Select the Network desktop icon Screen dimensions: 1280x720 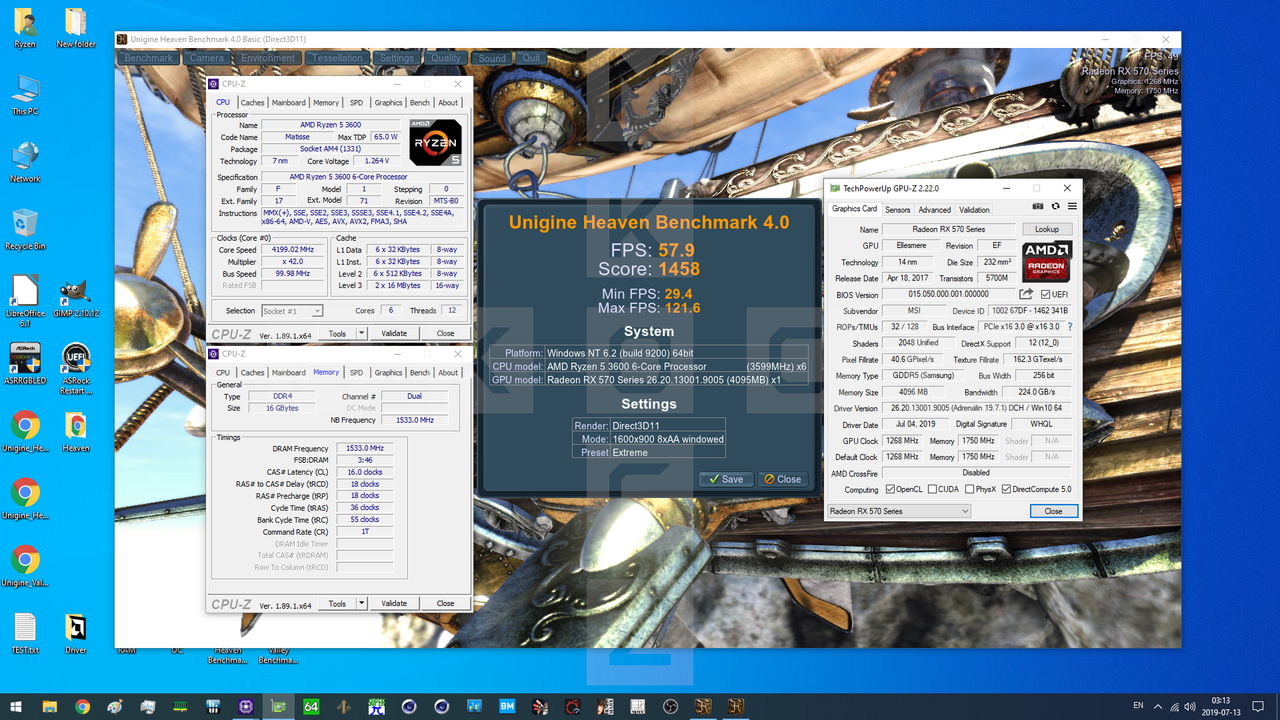pyautogui.click(x=25, y=162)
